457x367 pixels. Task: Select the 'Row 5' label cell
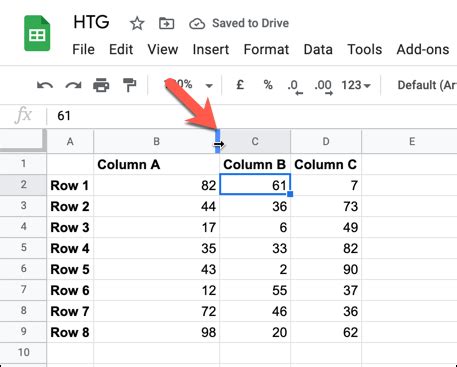pyautogui.click(x=70, y=269)
